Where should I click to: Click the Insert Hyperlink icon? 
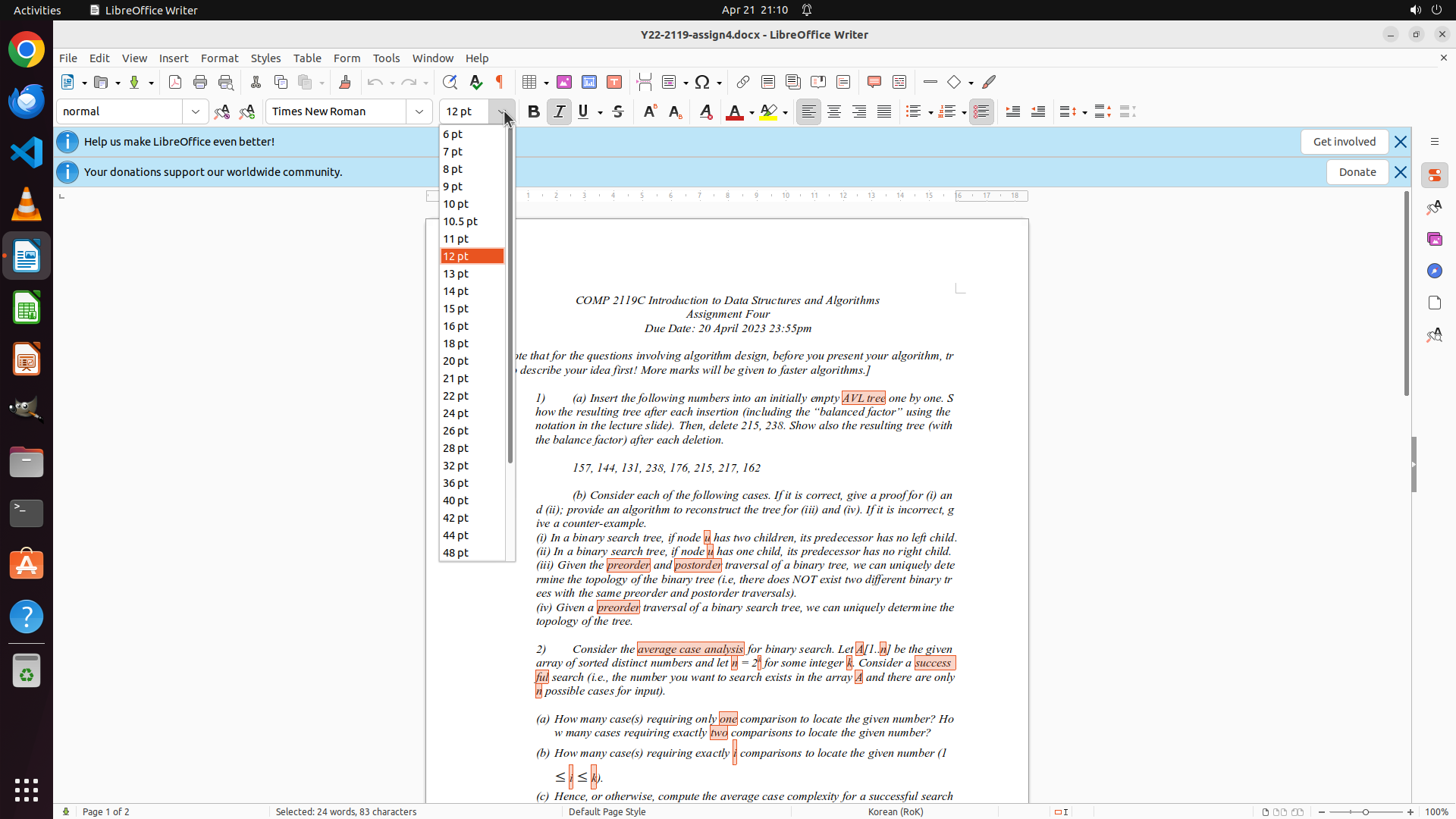point(743,82)
